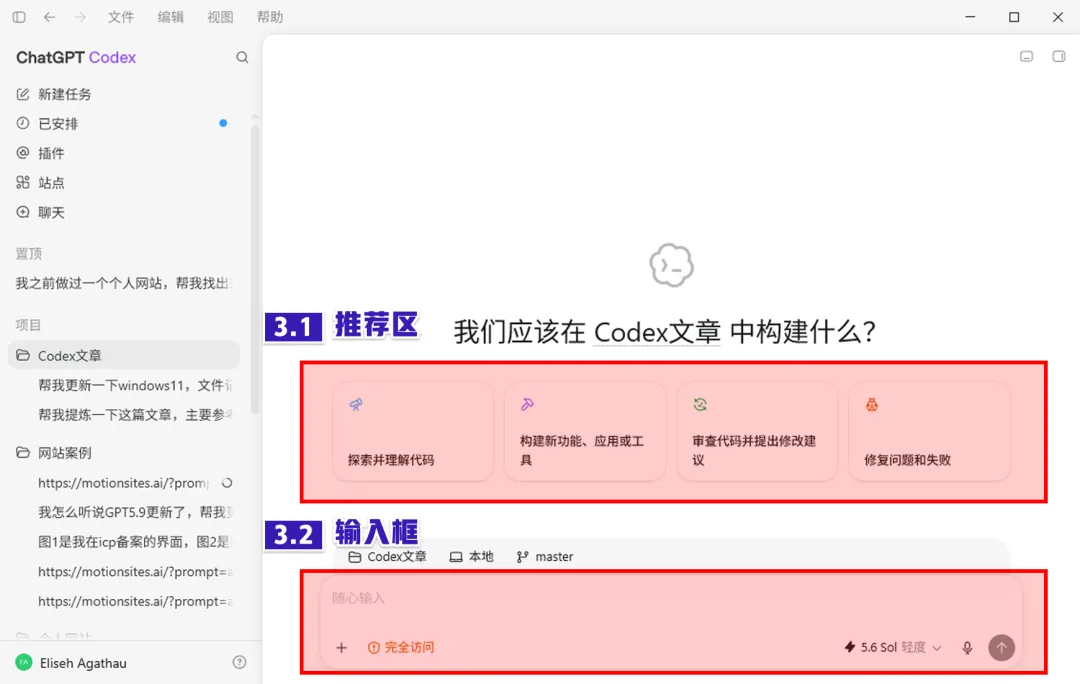Screen dimensions: 1080x684
Task: Open the 视图 menu
Action: (x=220, y=17)
